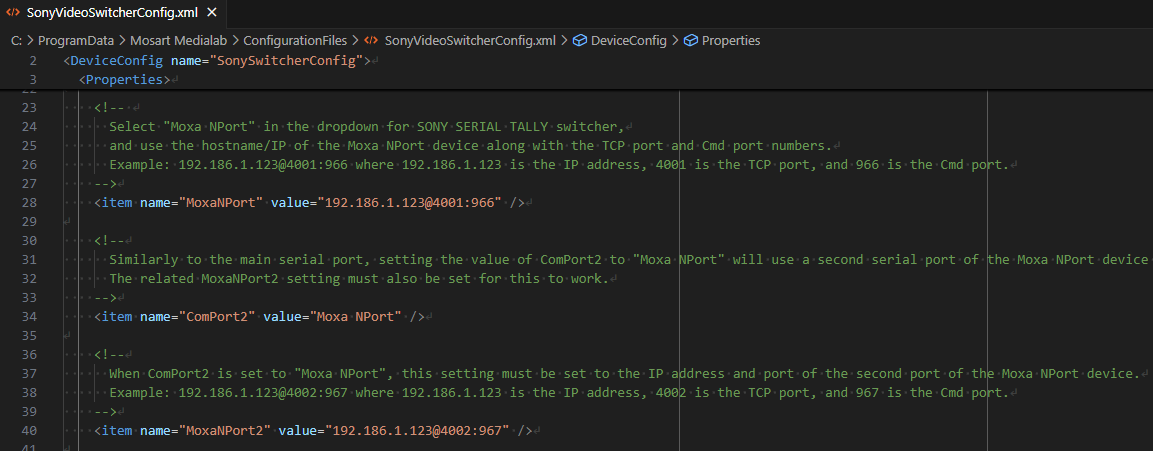This screenshot has width=1153, height=451.
Task: Select the SonyVideoSwitcherConfig.xml editor tab
Action: pyautogui.click(x=110, y=13)
